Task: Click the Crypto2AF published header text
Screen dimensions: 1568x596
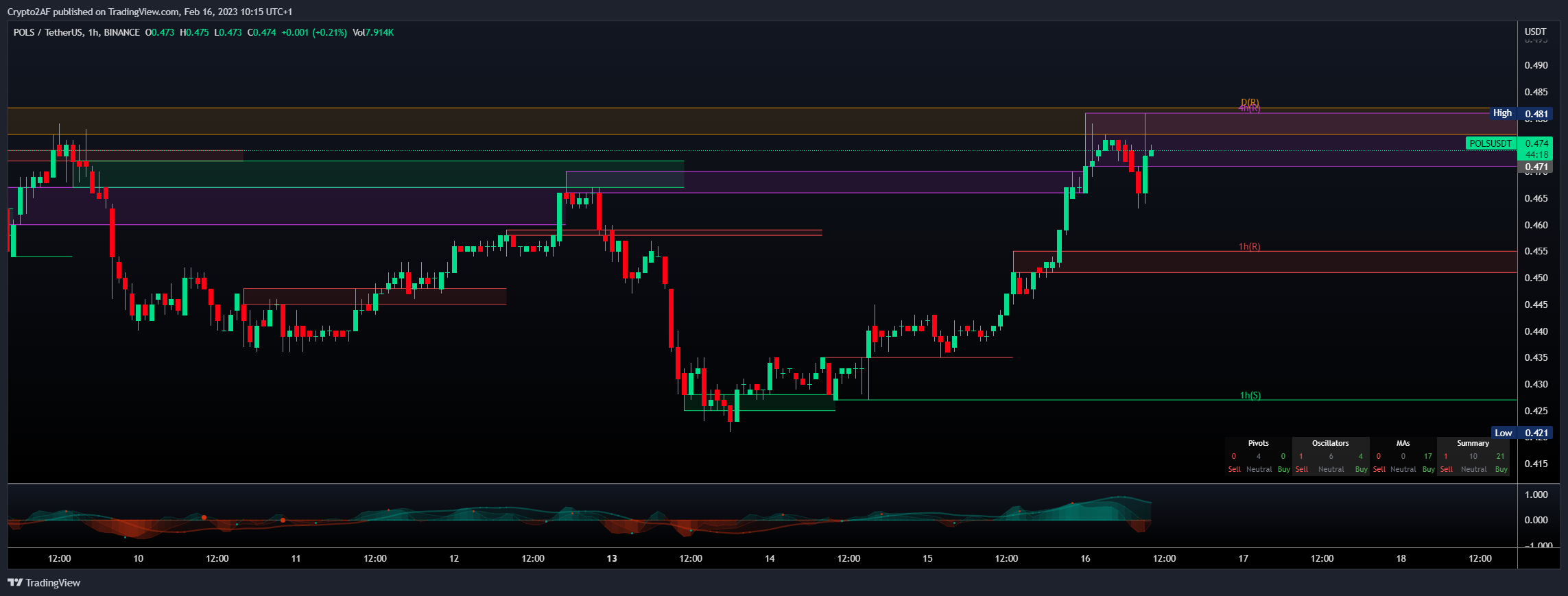Action: pos(150,12)
